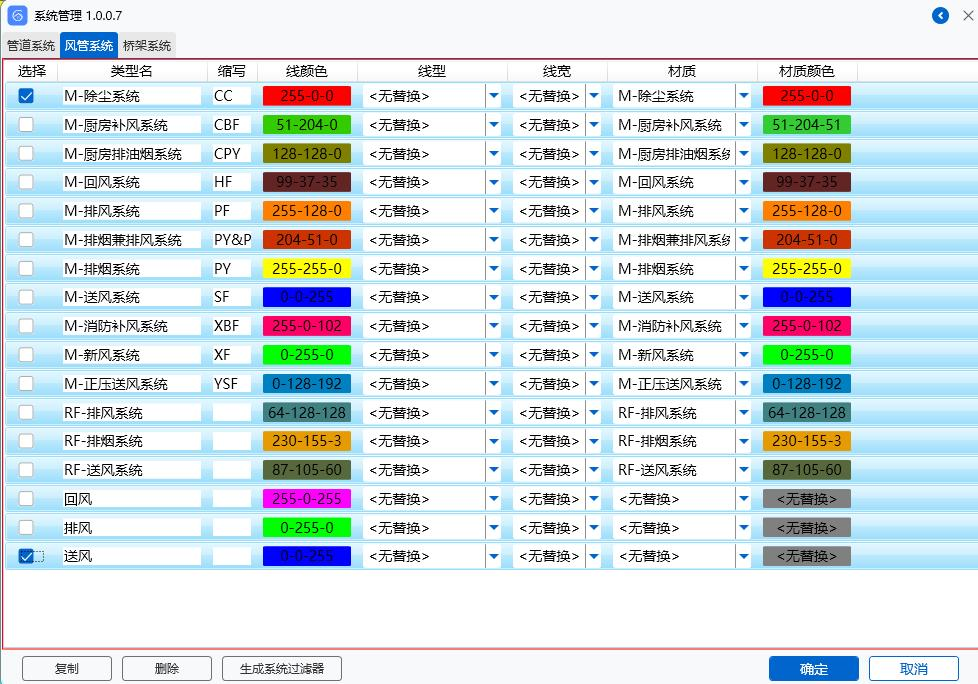Untick the 送风 row checkbox

(x=26, y=557)
